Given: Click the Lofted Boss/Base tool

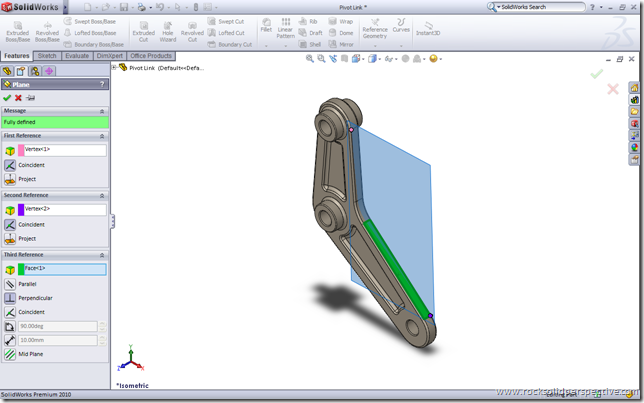Looking at the screenshot, I should click(x=90, y=33).
